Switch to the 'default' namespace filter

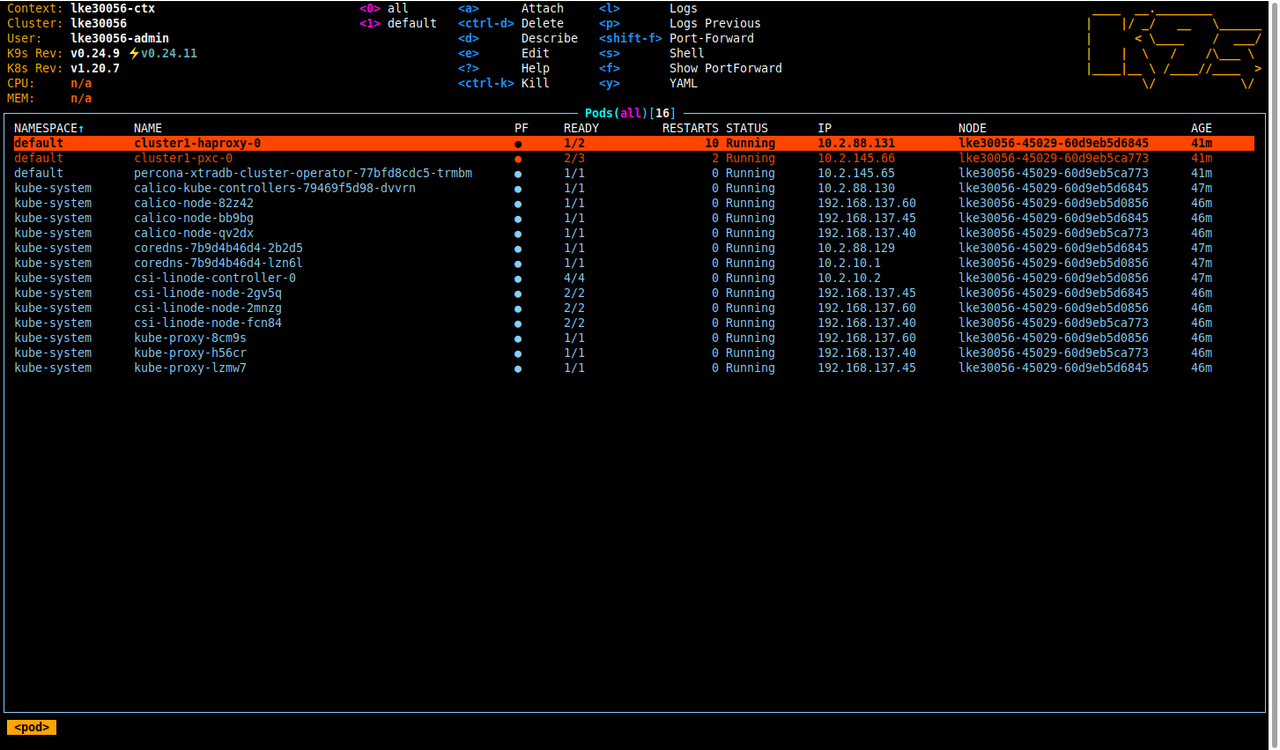click(398, 23)
